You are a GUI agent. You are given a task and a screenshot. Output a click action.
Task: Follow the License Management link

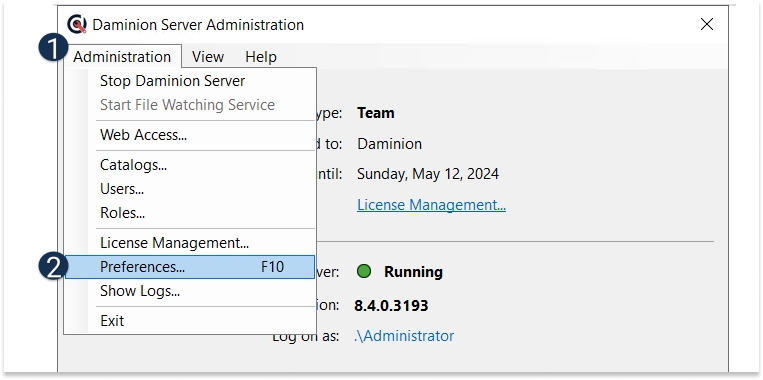click(431, 205)
